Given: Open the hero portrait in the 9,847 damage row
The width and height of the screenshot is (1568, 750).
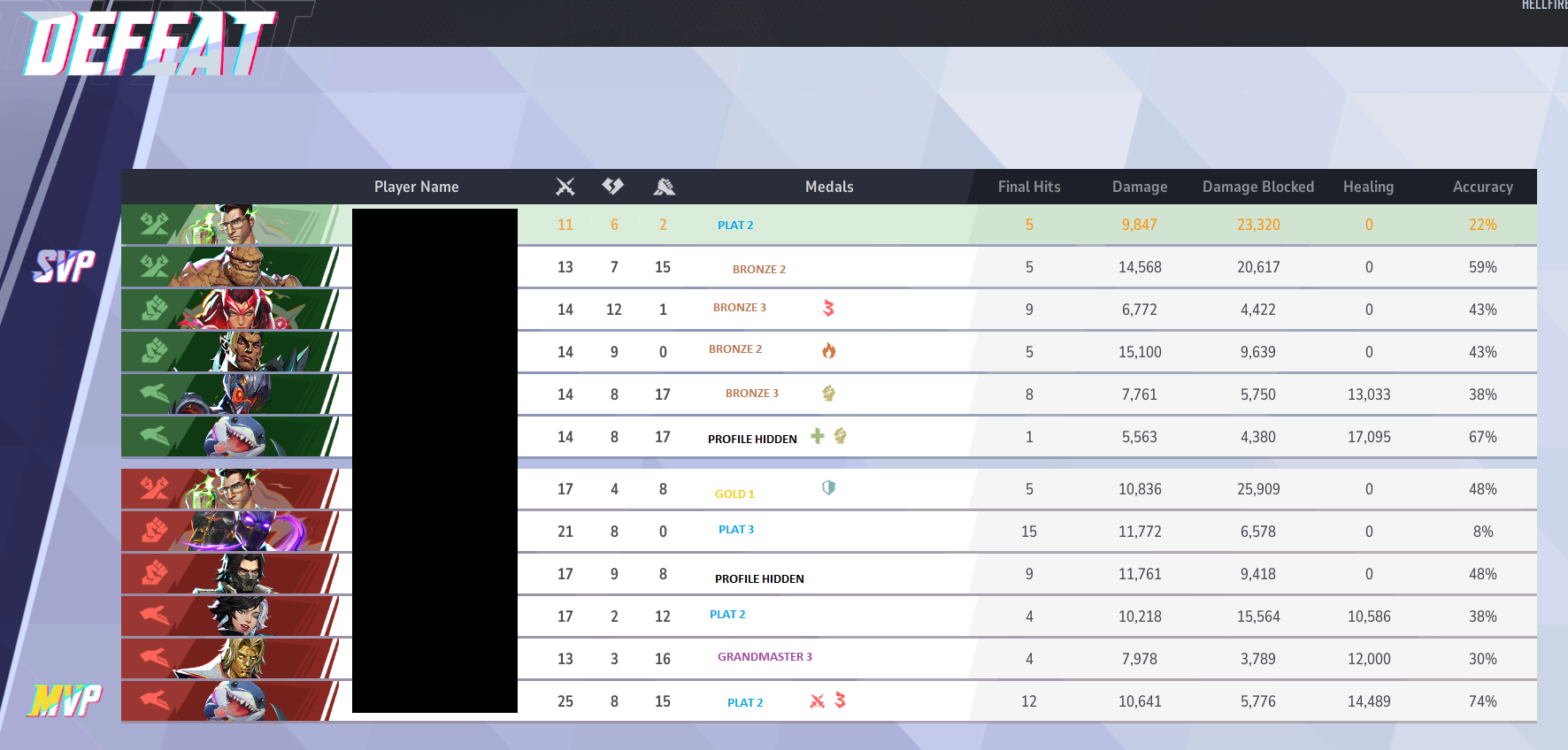Looking at the screenshot, I should point(237,225).
